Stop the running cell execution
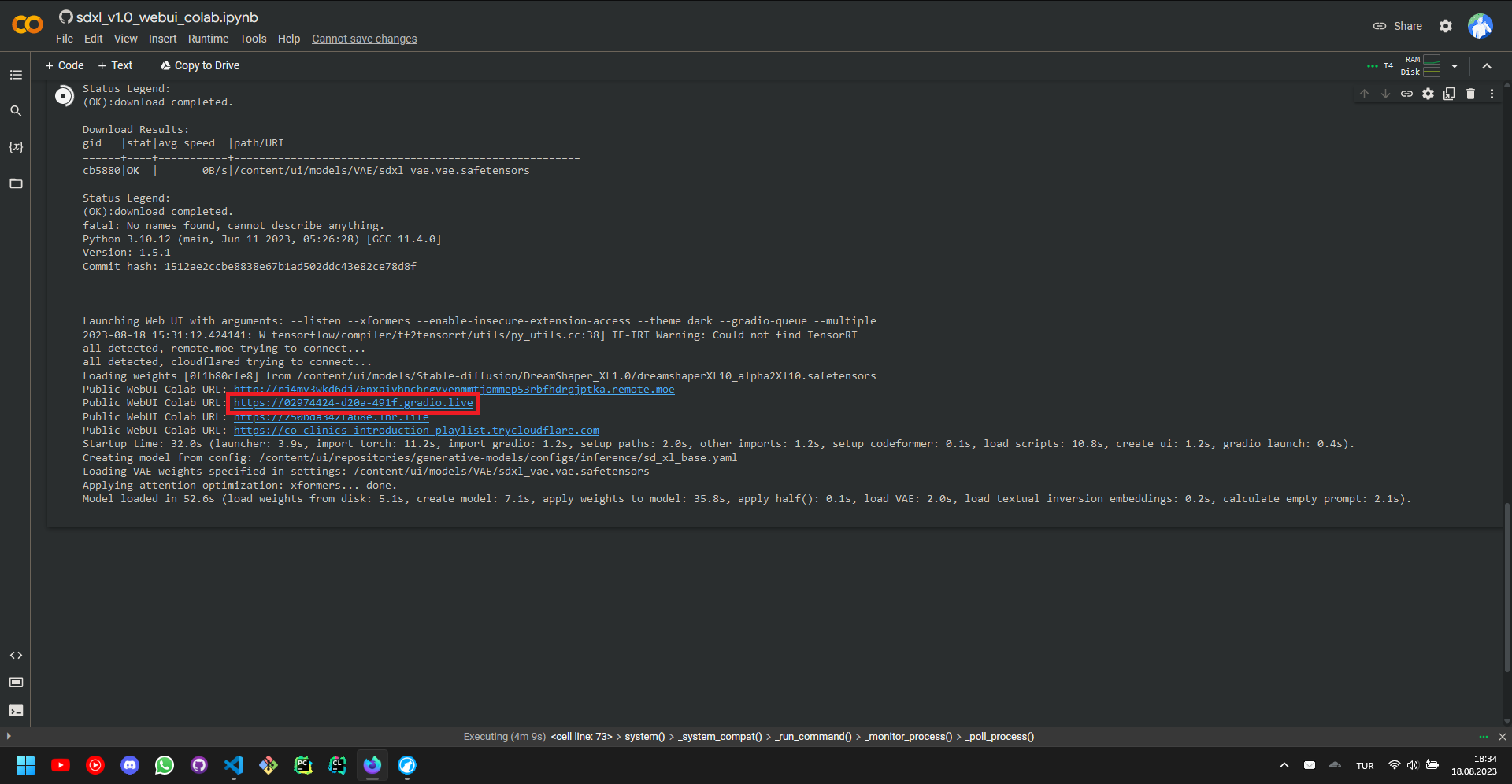The width and height of the screenshot is (1512, 784). [64, 96]
